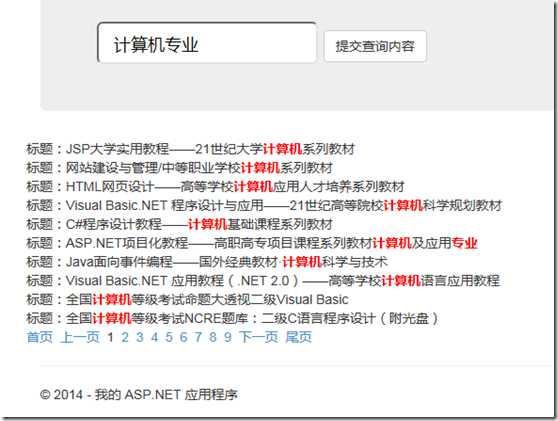Viewport: 558px width, 421px height.
Task: Open results page 6
Action: pos(184,337)
